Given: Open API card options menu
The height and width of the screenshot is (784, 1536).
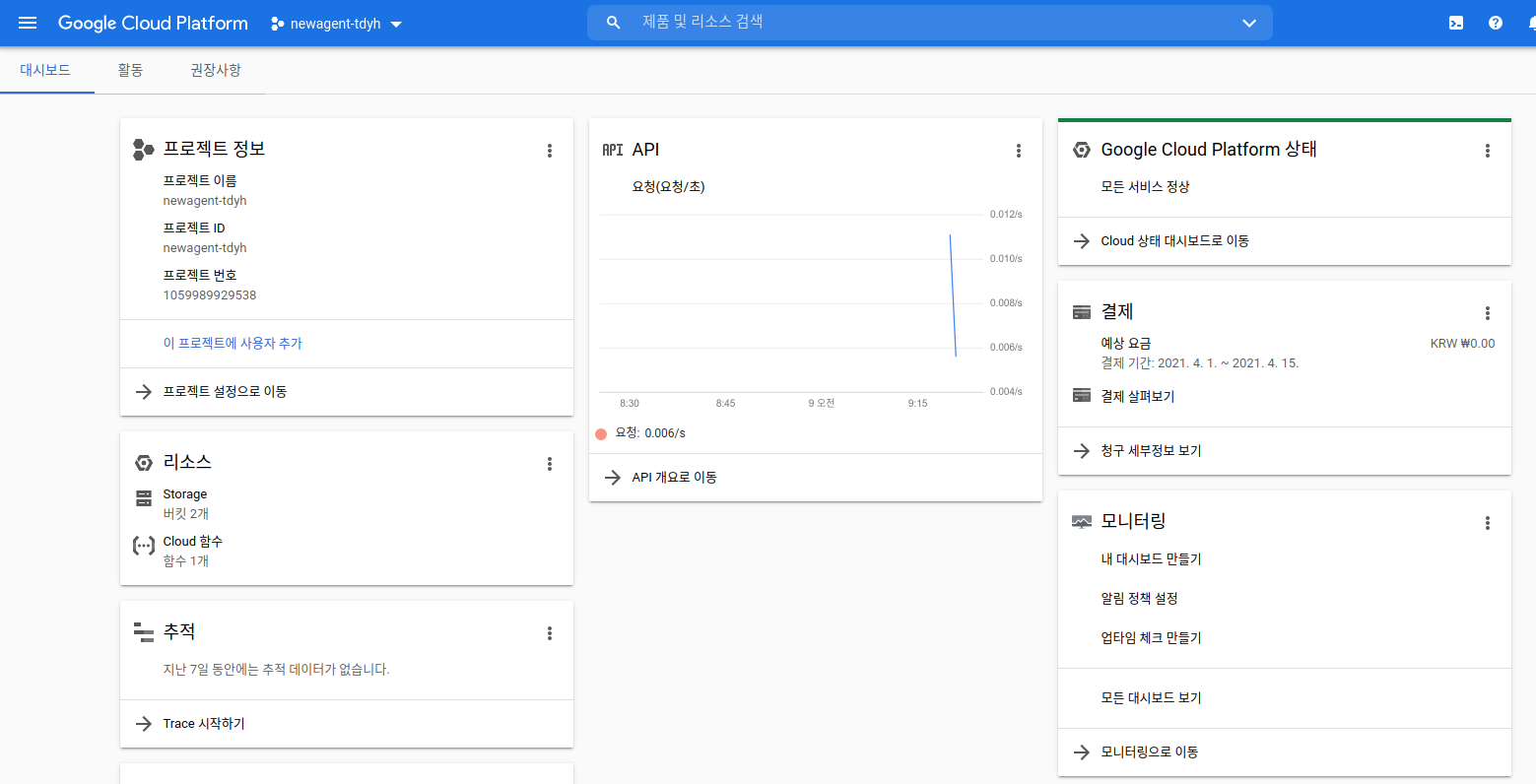Looking at the screenshot, I should (1019, 151).
